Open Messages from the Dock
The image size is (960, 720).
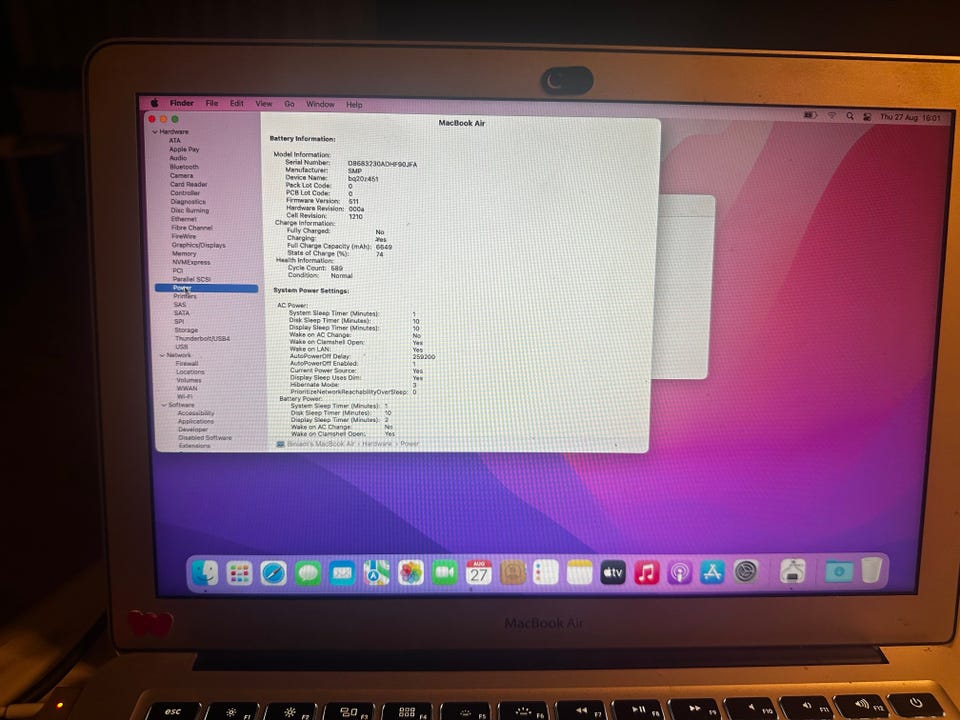click(x=307, y=574)
